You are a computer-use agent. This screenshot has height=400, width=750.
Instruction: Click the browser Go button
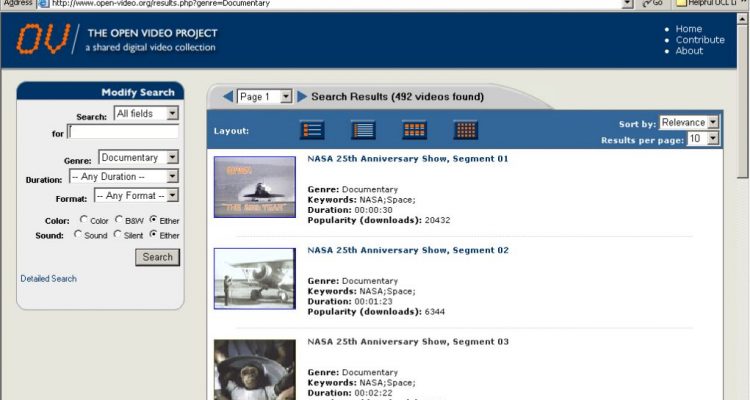[x=653, y=3]
